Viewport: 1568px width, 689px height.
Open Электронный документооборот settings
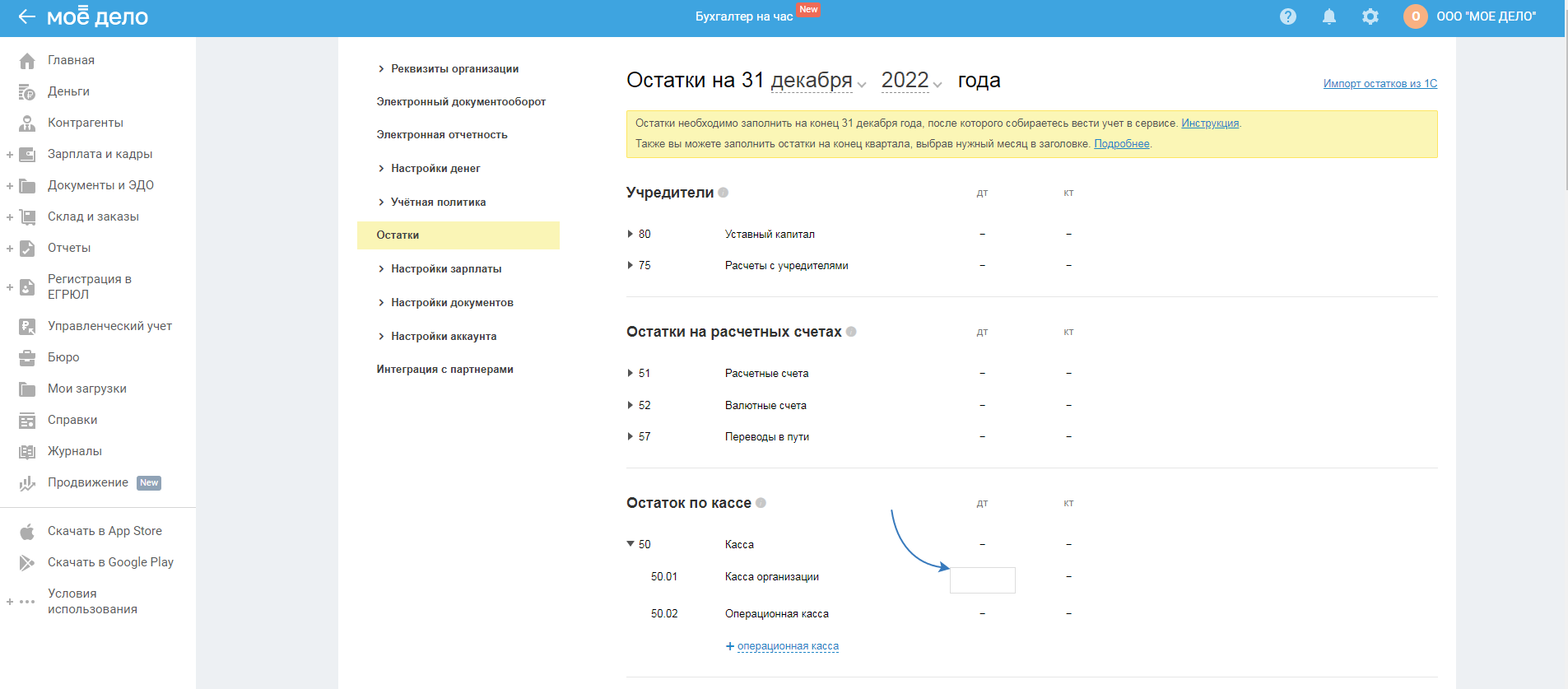click(461, 102)
